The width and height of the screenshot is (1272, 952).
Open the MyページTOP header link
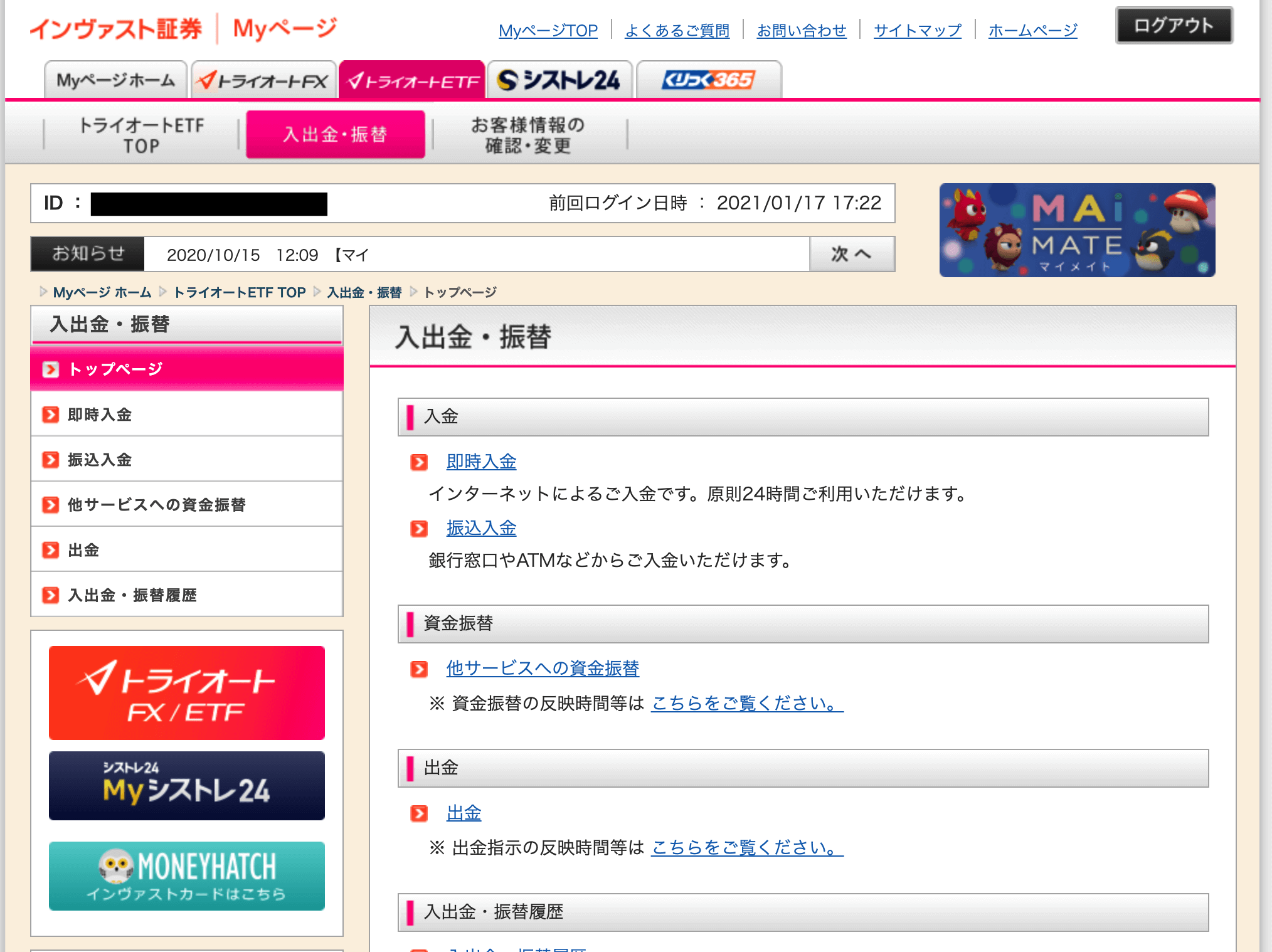point(548,30)
